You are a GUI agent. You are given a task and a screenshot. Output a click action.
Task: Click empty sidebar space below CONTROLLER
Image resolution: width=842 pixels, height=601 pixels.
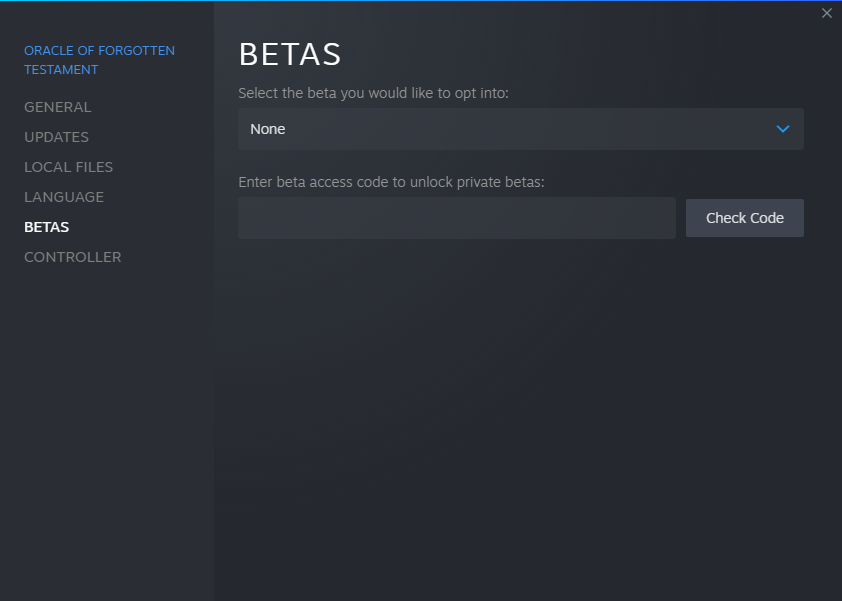click(x=106, y=420)
